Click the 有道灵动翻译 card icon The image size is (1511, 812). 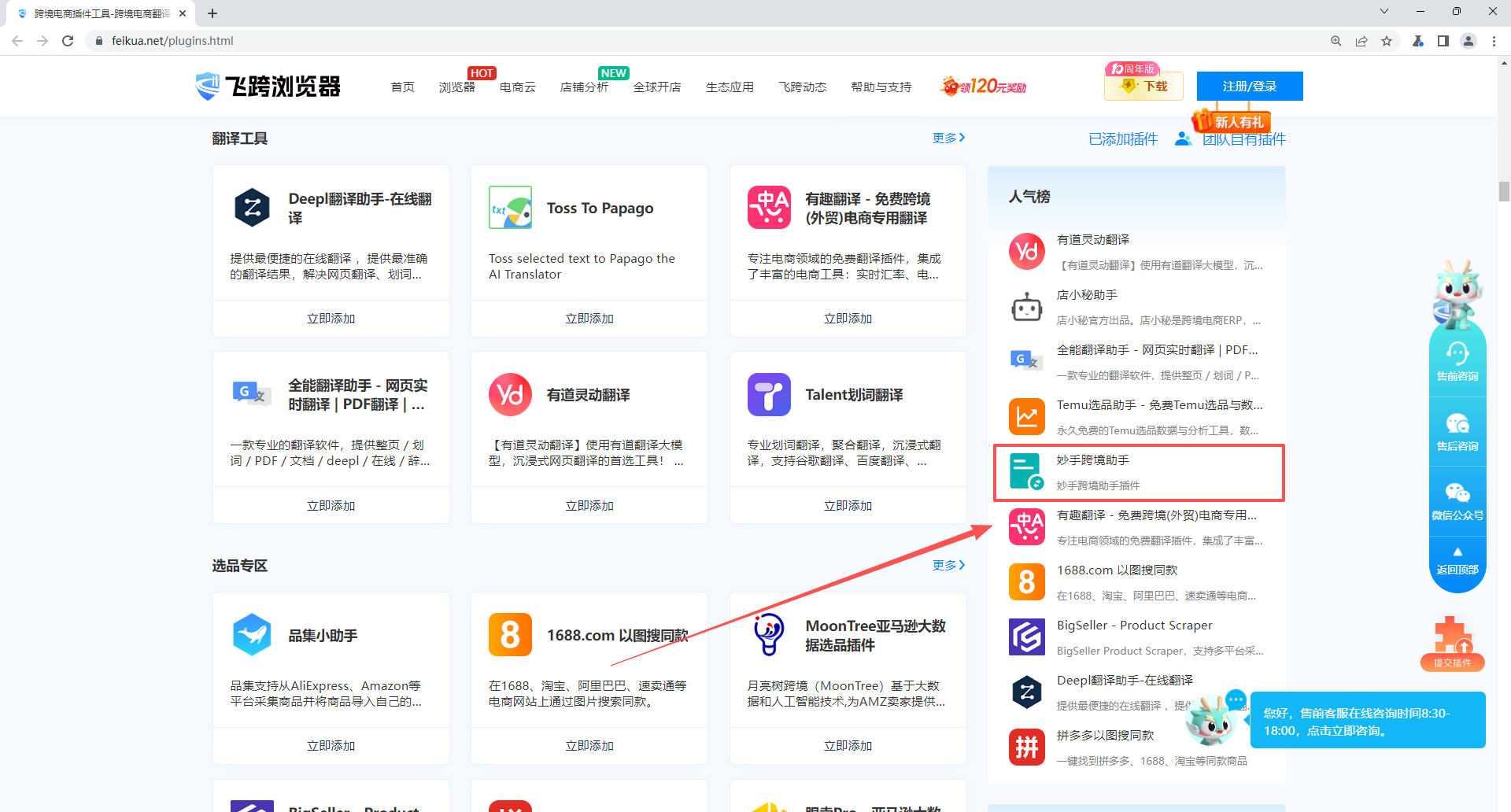coord(510,394)
